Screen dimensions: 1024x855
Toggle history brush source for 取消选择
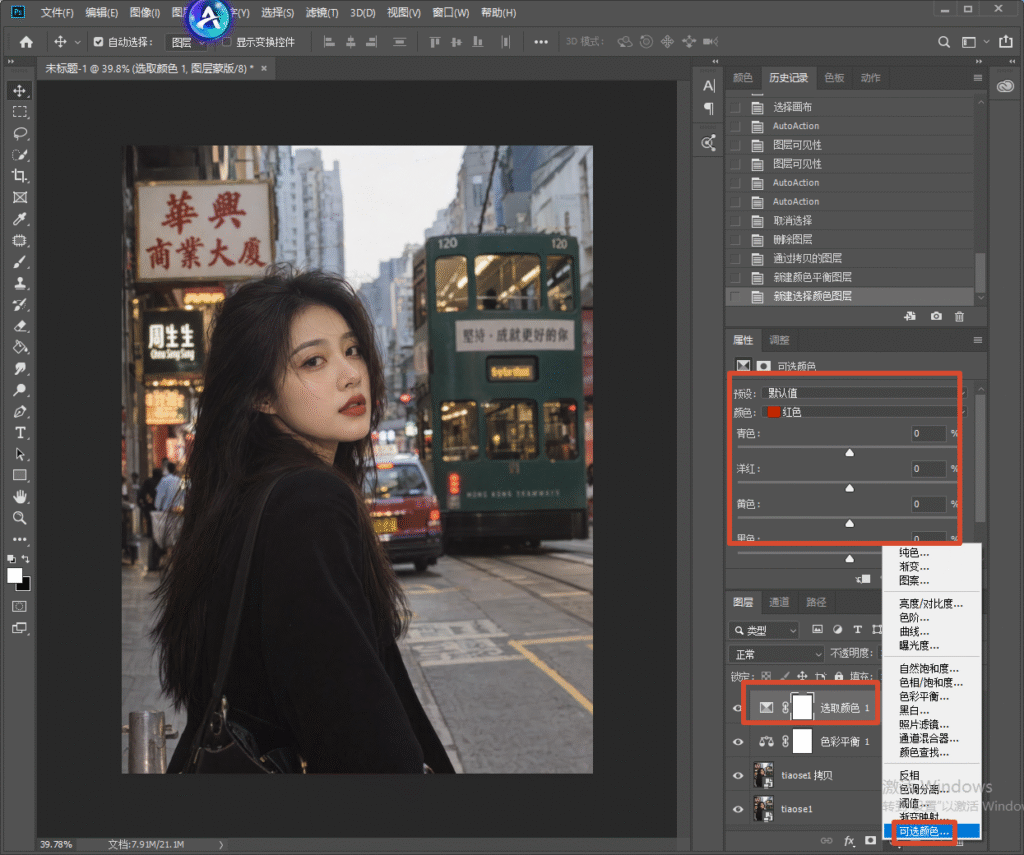[735, 221]
